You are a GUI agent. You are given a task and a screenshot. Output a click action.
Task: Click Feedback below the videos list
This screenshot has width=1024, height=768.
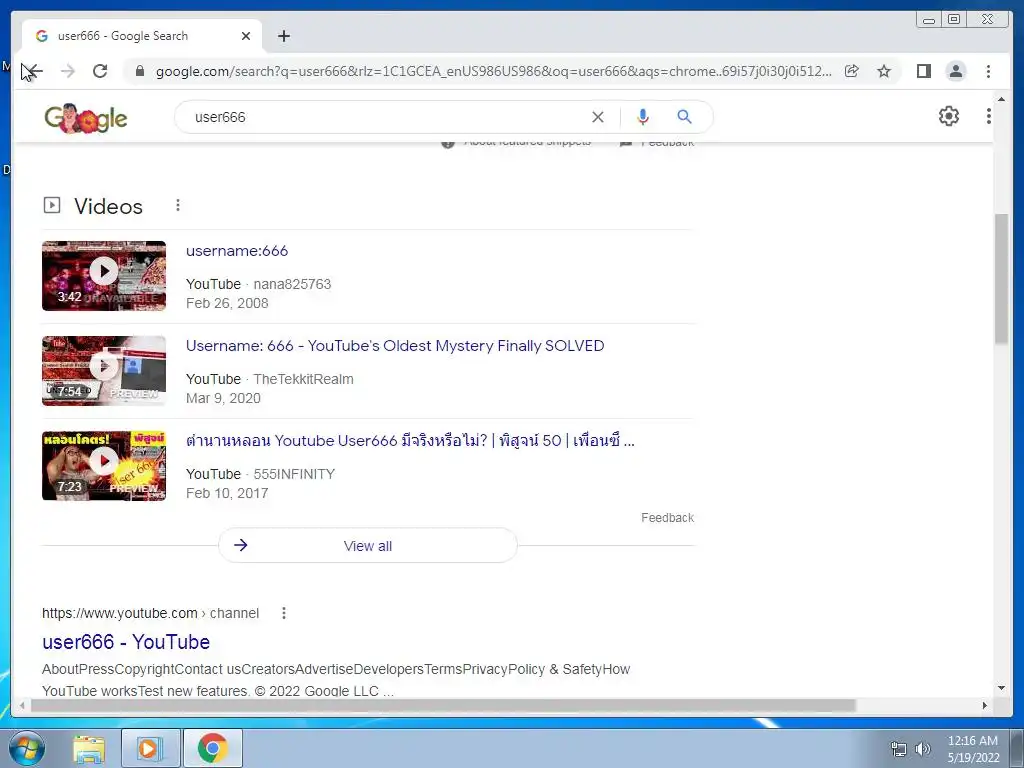click(x=667, y=518)
